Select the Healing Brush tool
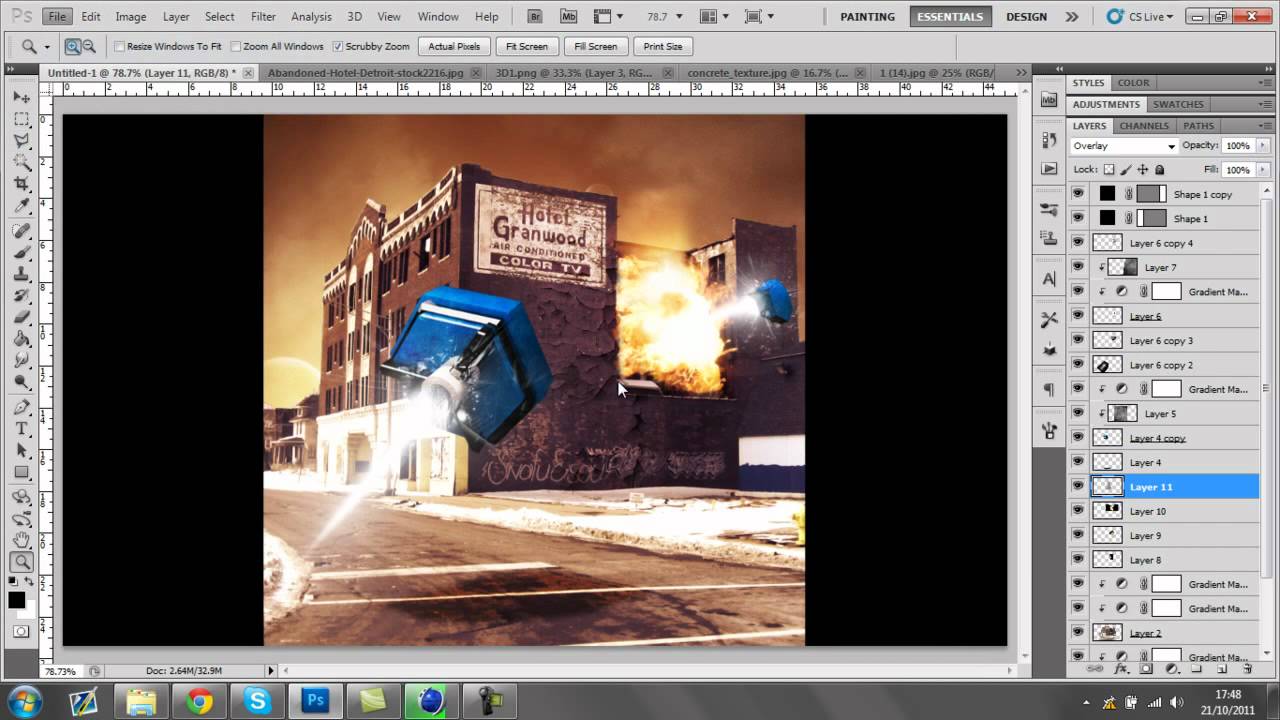 click(x=21, y=231)
